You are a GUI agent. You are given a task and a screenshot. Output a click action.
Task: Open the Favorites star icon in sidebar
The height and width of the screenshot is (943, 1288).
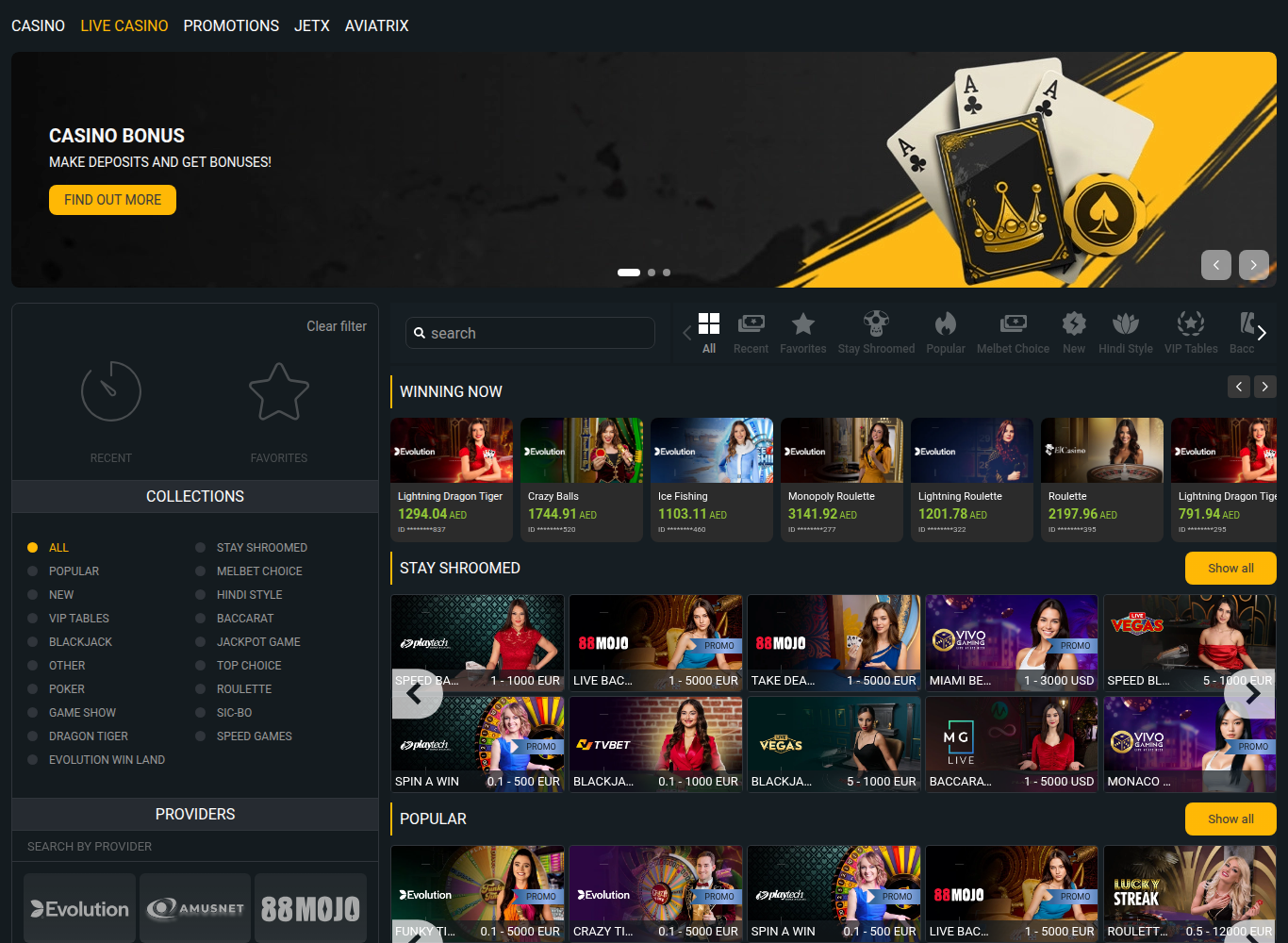(279, 391)
